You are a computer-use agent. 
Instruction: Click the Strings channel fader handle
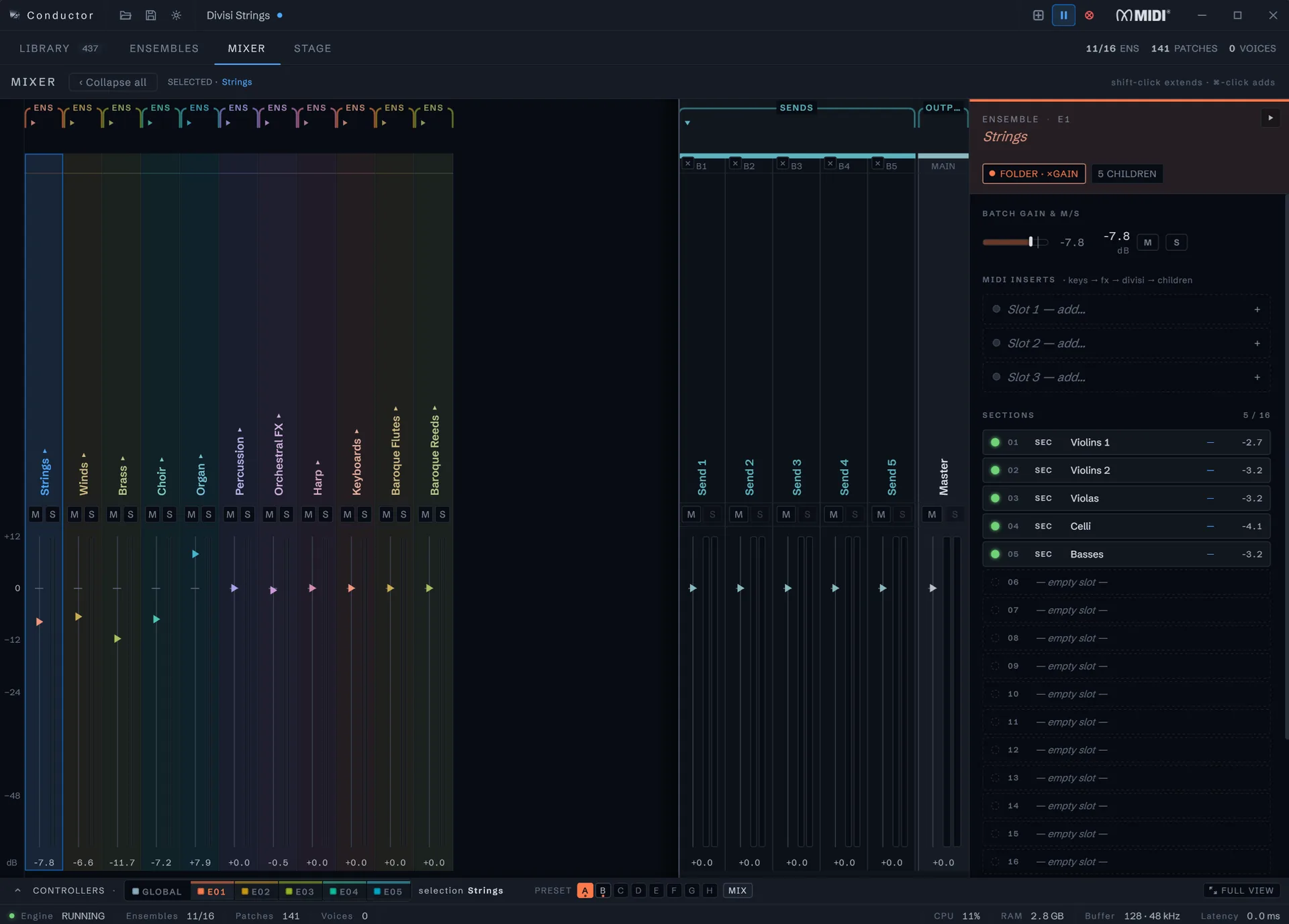coord(40,622)
